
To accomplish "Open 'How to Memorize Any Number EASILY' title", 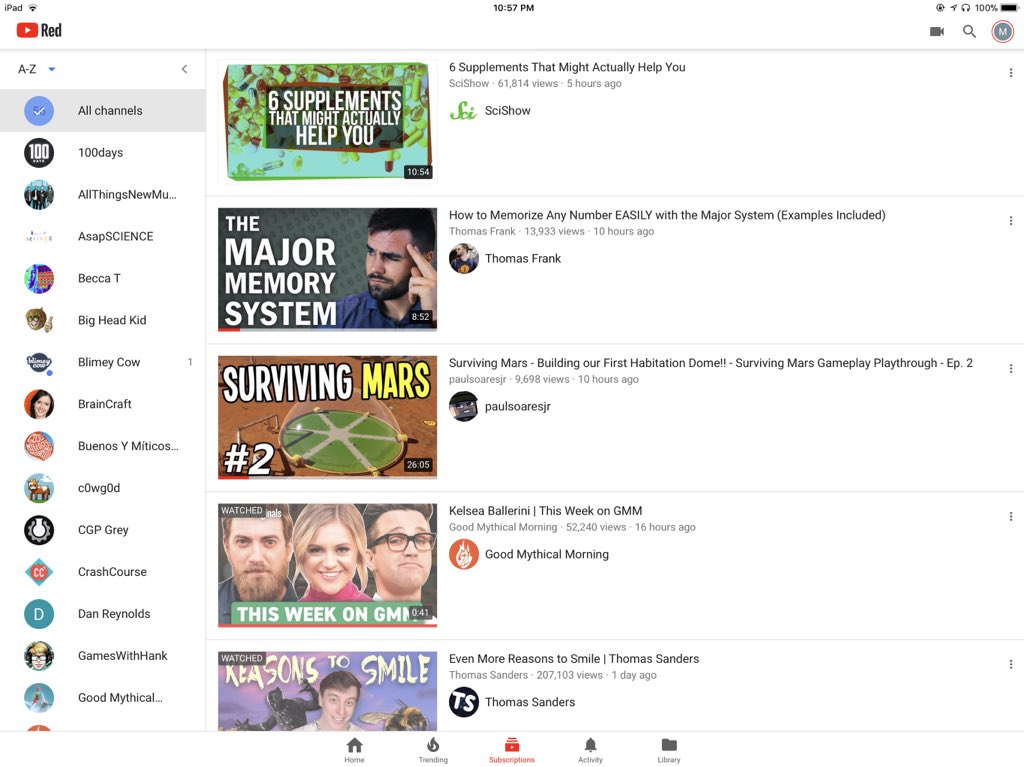I will click(x=667, y=215).
